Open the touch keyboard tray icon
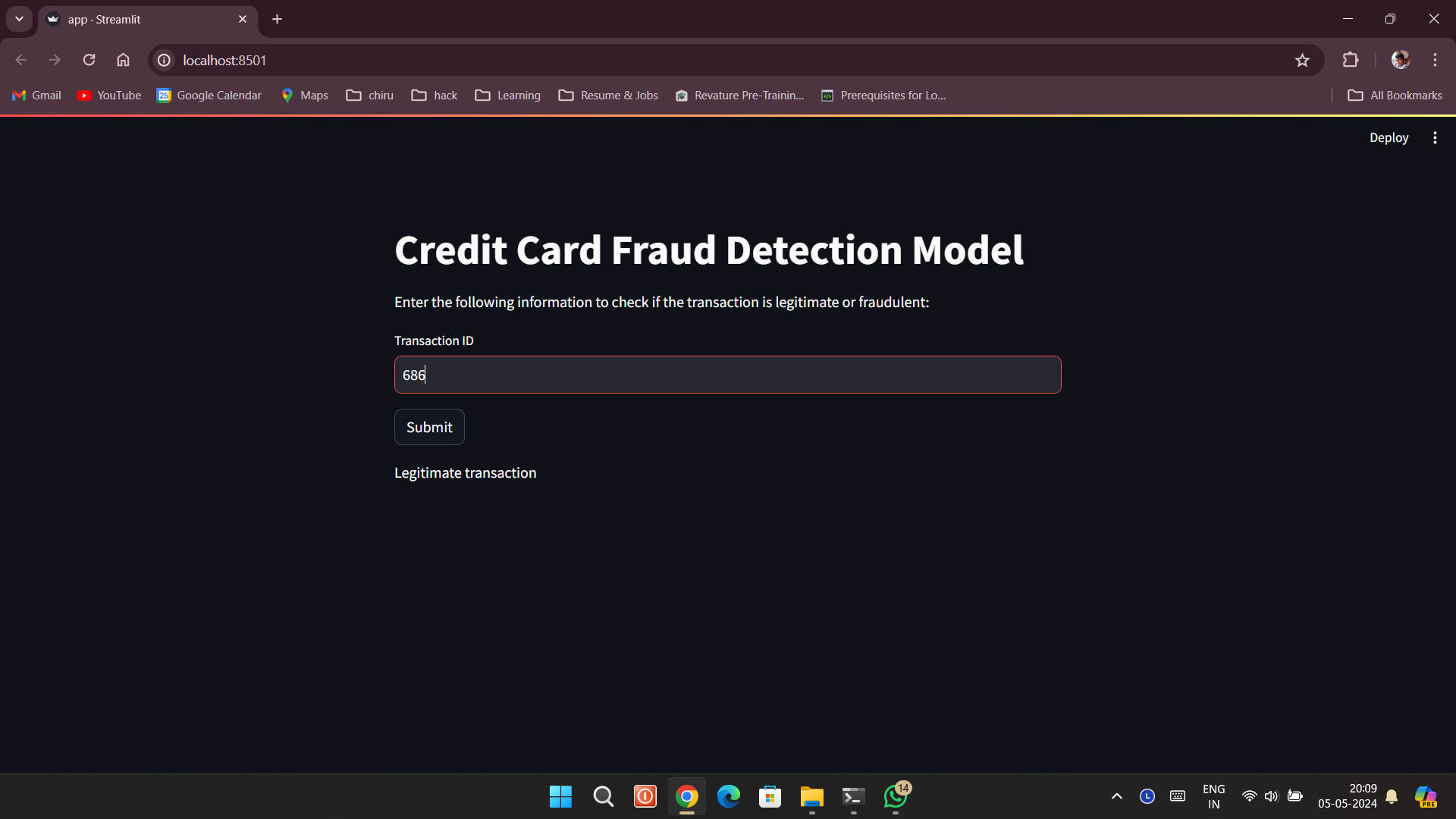Viewport: 1456px width, 819px height. coord(1178,796)
